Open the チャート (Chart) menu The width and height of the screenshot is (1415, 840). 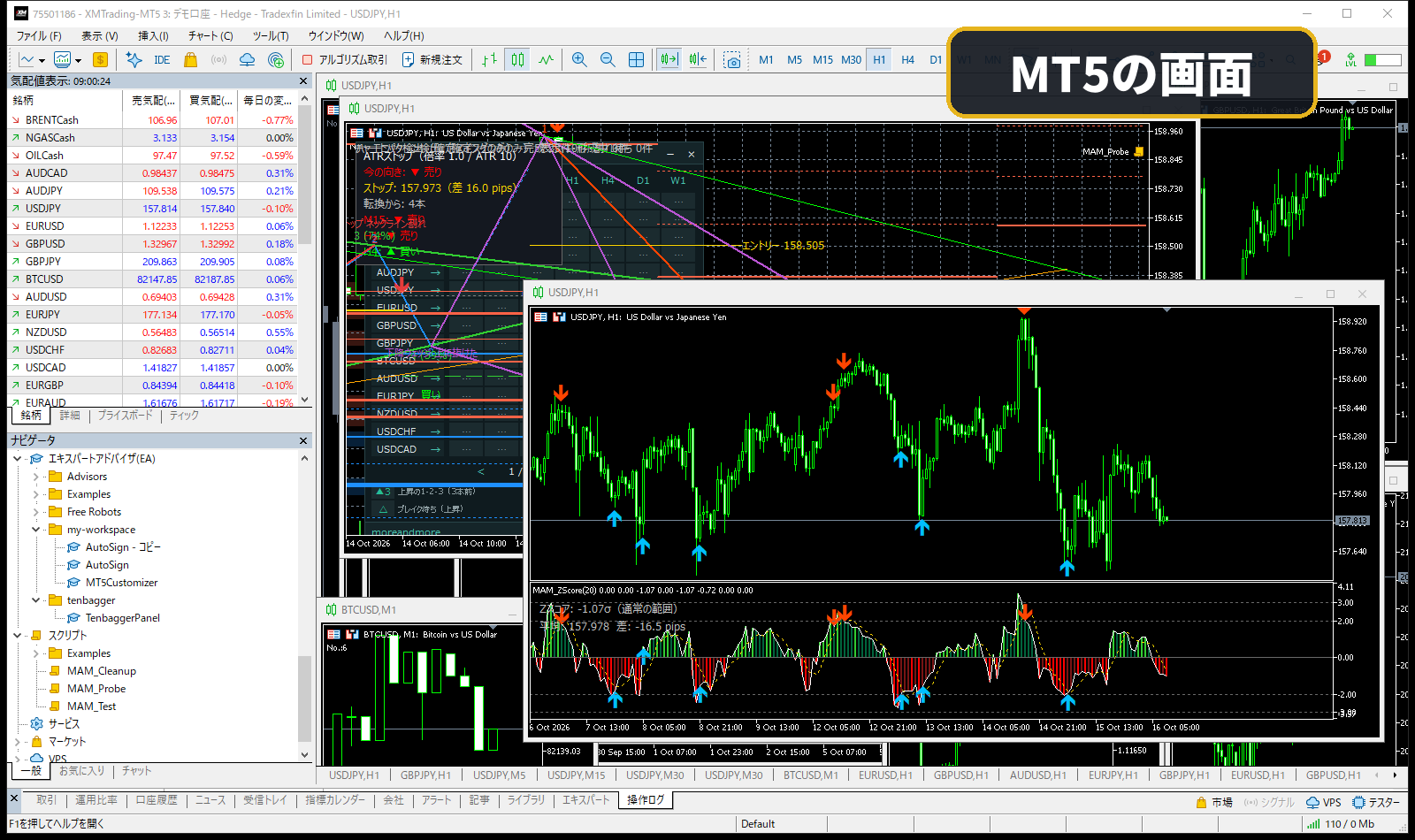[x=210, y=36]
